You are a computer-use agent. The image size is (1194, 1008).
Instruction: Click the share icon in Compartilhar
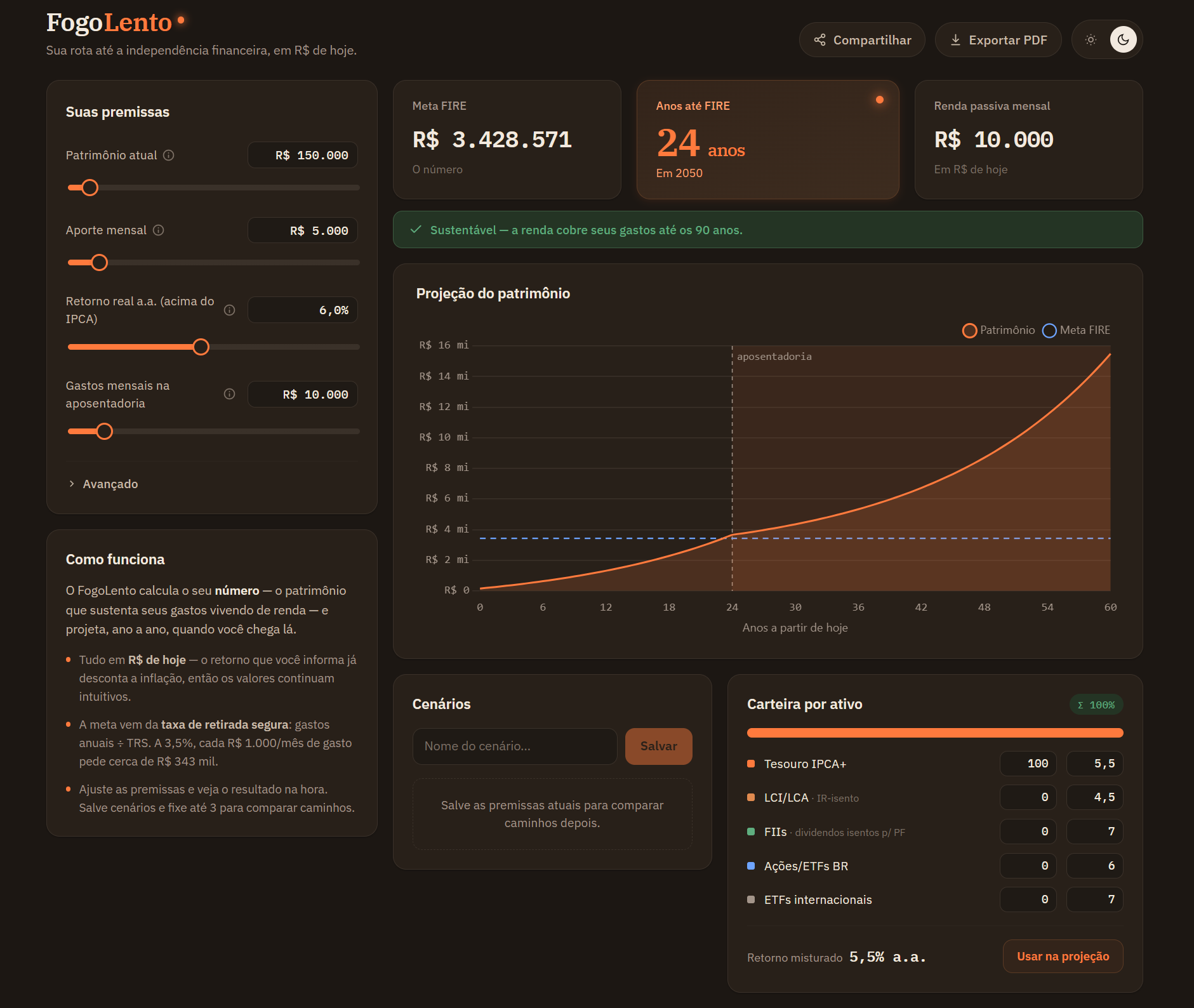click(820, 40)
